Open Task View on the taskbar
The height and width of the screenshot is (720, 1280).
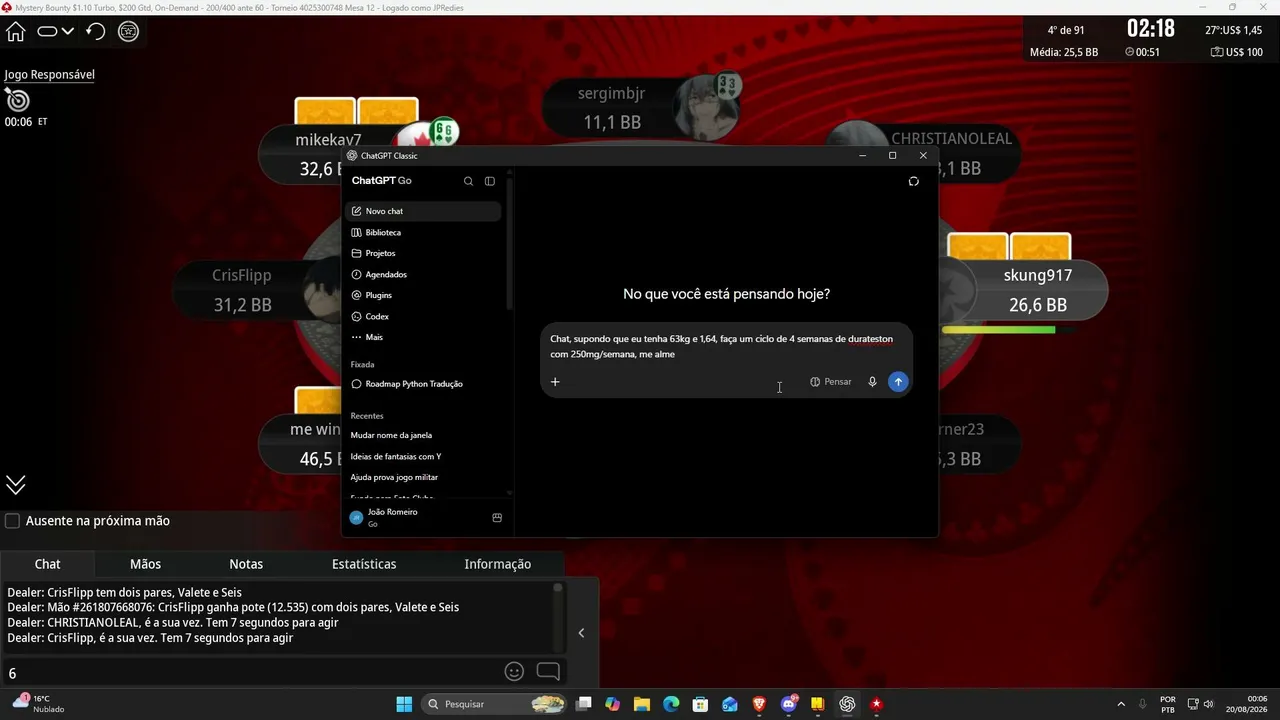584,704
